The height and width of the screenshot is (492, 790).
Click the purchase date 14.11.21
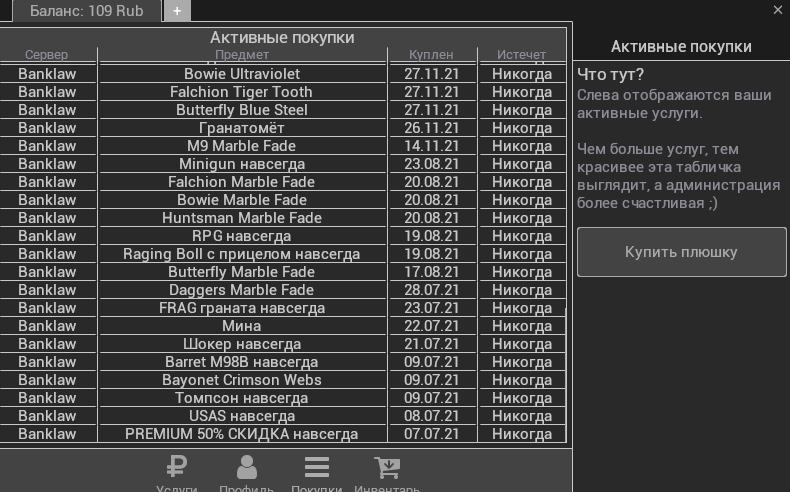[432, 146]
